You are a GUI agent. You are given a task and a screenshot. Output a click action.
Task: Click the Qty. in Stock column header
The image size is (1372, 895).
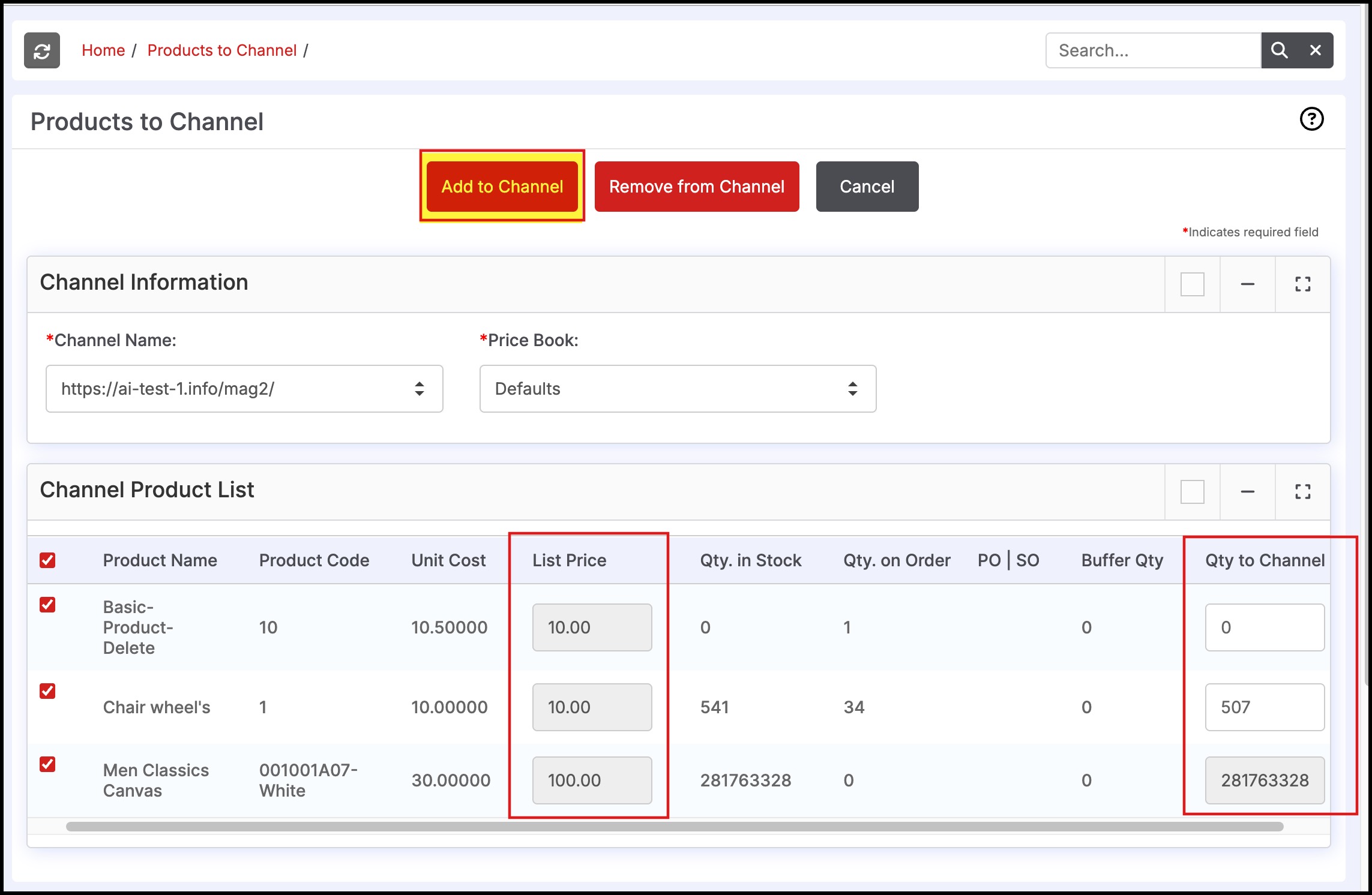[x=751, y=560]
